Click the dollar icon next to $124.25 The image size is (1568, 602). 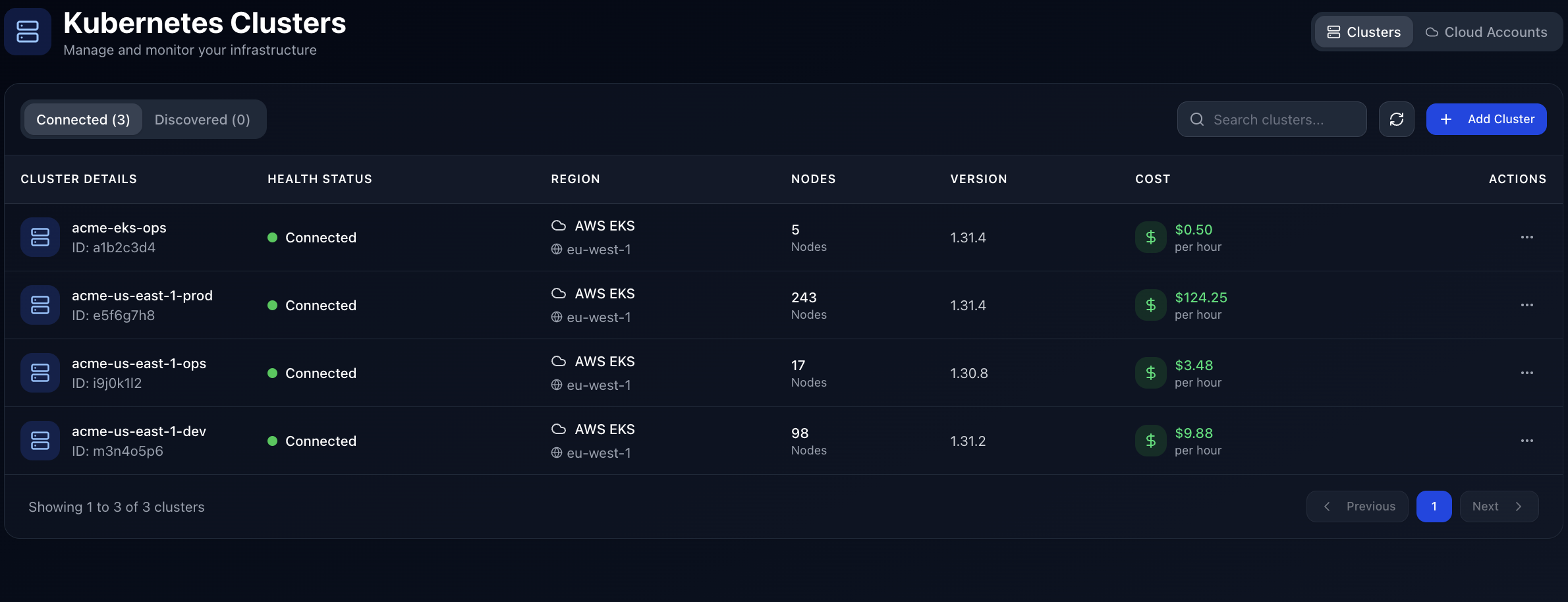[x=1150, y=305]
